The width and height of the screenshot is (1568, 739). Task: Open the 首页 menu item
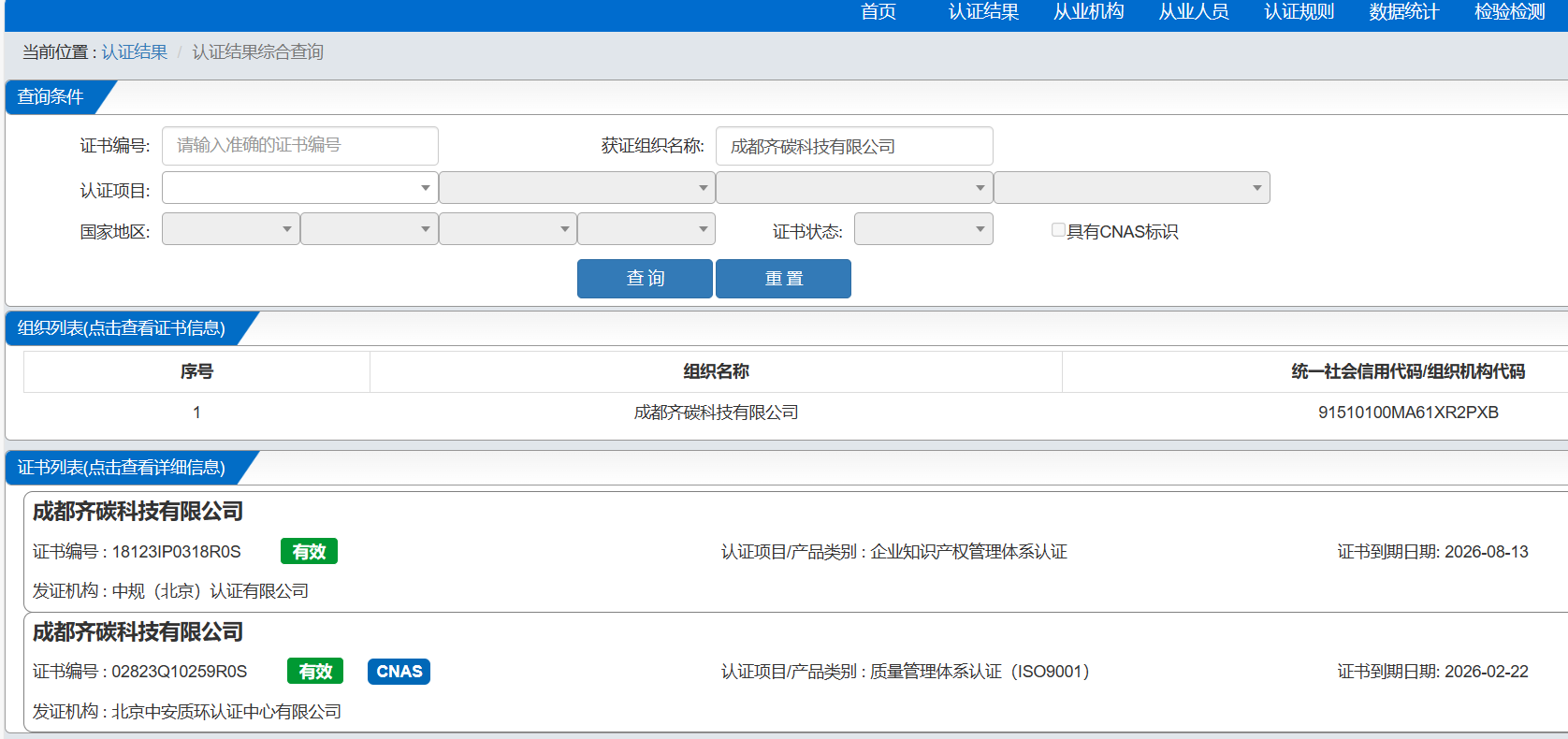coord(878,12)
